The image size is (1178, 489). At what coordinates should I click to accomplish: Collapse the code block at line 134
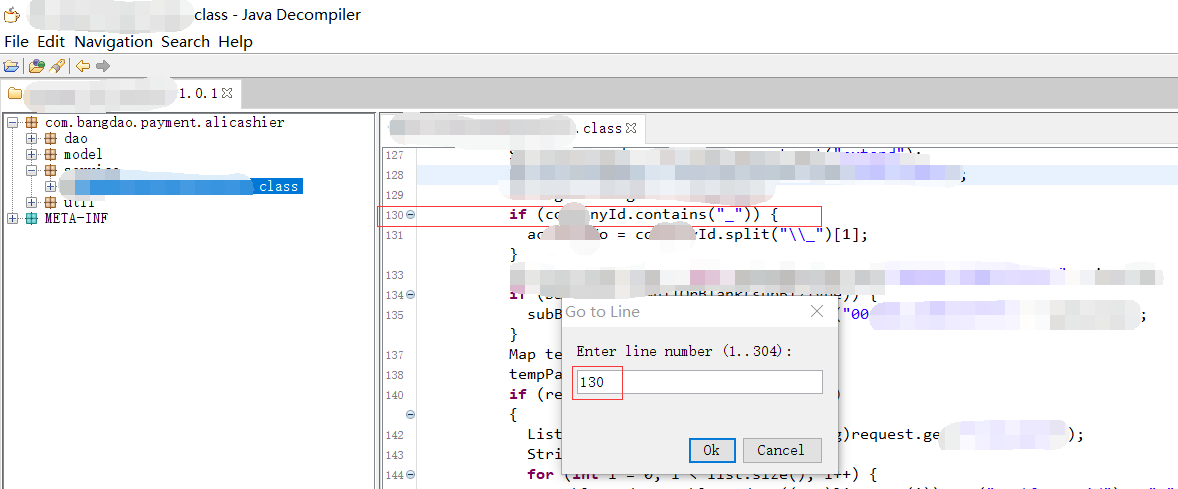coord(410,295)
